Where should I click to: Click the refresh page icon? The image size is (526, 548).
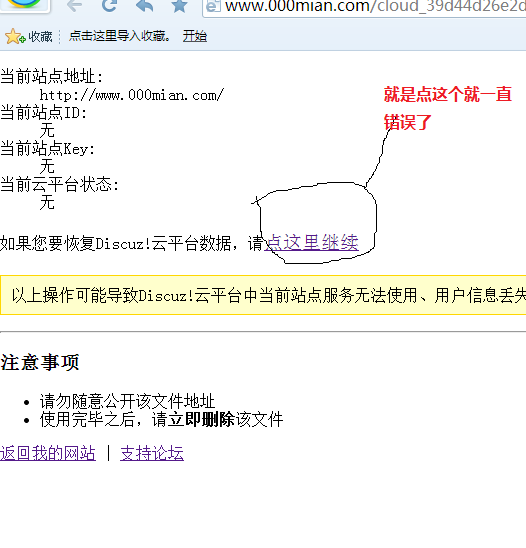[109, 5]
